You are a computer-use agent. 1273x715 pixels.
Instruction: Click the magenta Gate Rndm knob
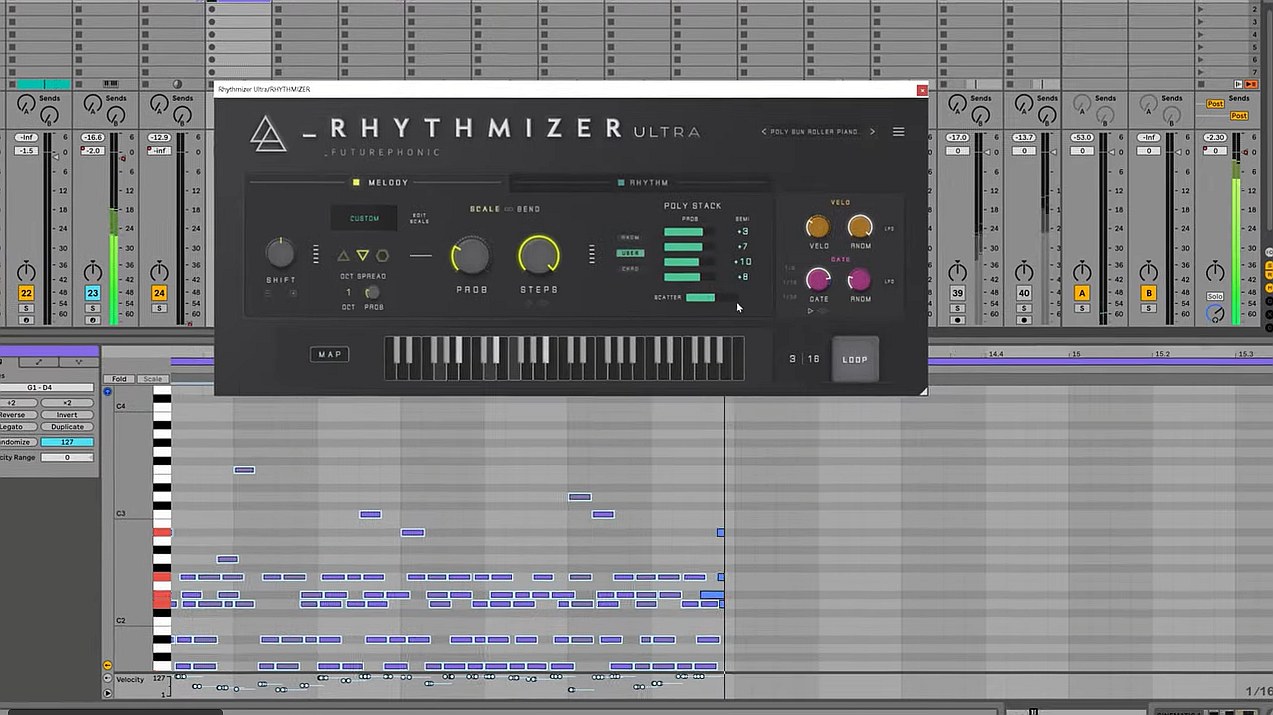pos(859,280)
